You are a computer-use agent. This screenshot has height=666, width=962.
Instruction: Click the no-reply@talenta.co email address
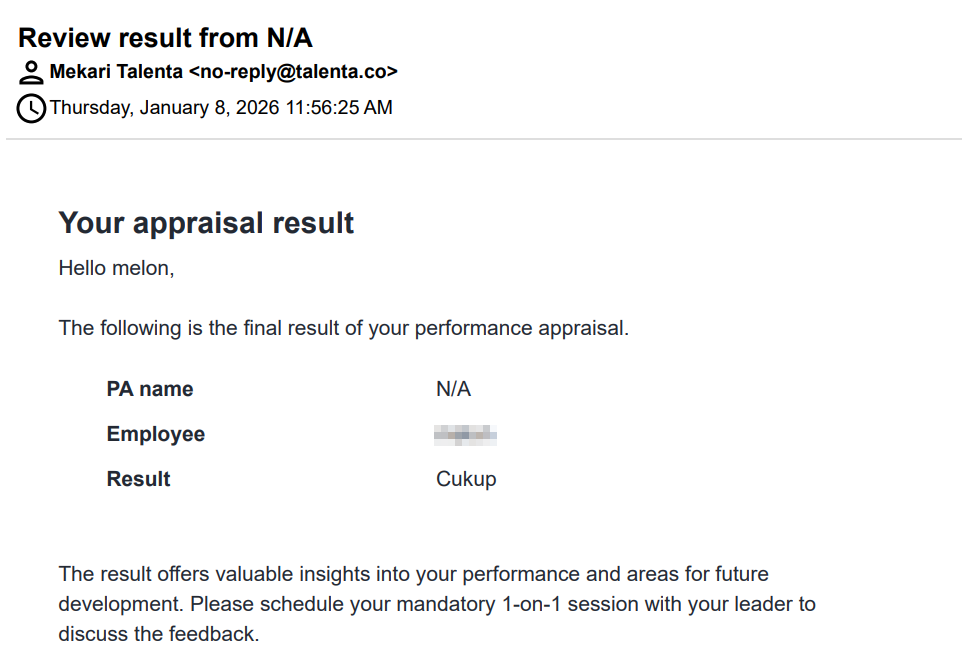(293, 72)
